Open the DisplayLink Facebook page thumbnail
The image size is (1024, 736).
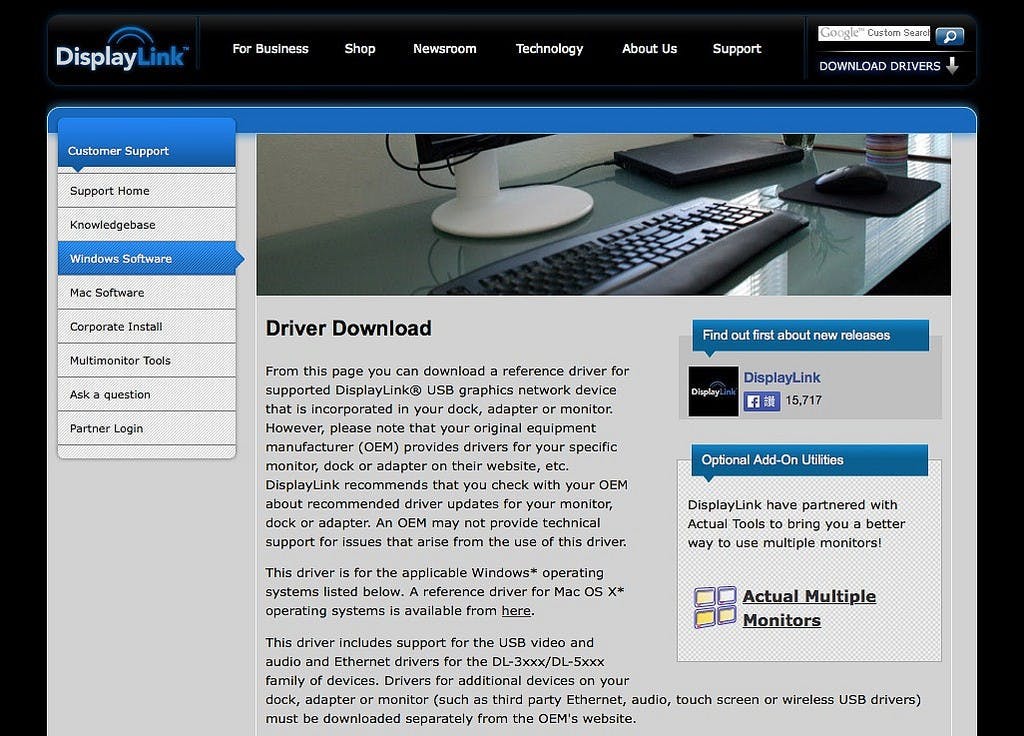click(713, 391)
